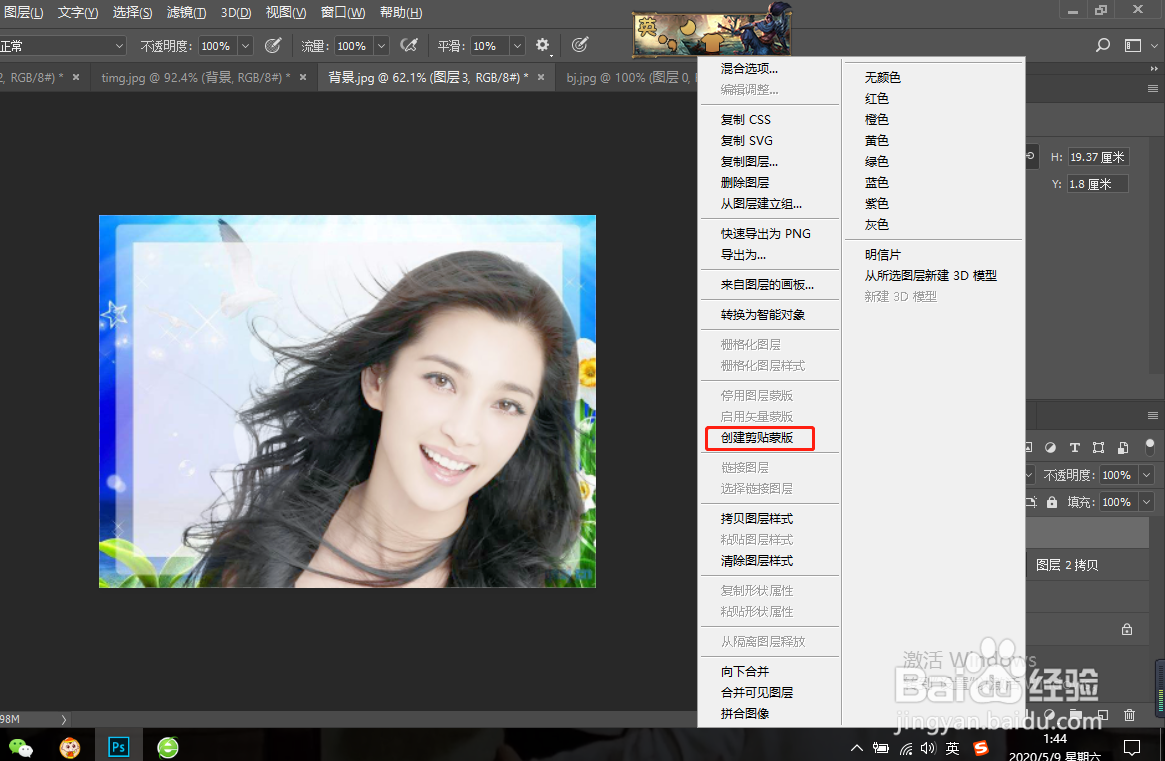Image resolution: width=1165 pixels, height=761 pixels.
Task: Filter layers by smart object icon
Action: click(1123, 447)
